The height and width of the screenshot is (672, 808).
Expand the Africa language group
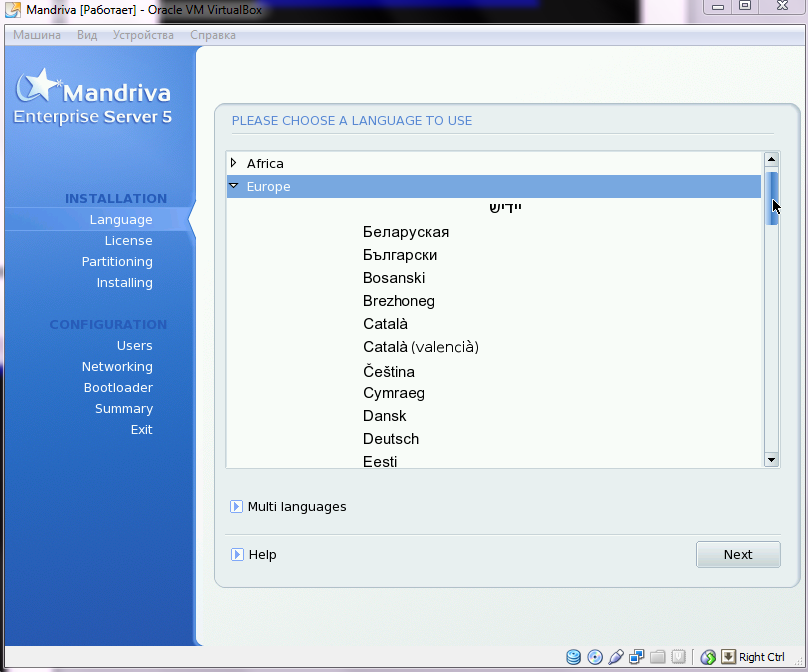click(x=234, y=163)
